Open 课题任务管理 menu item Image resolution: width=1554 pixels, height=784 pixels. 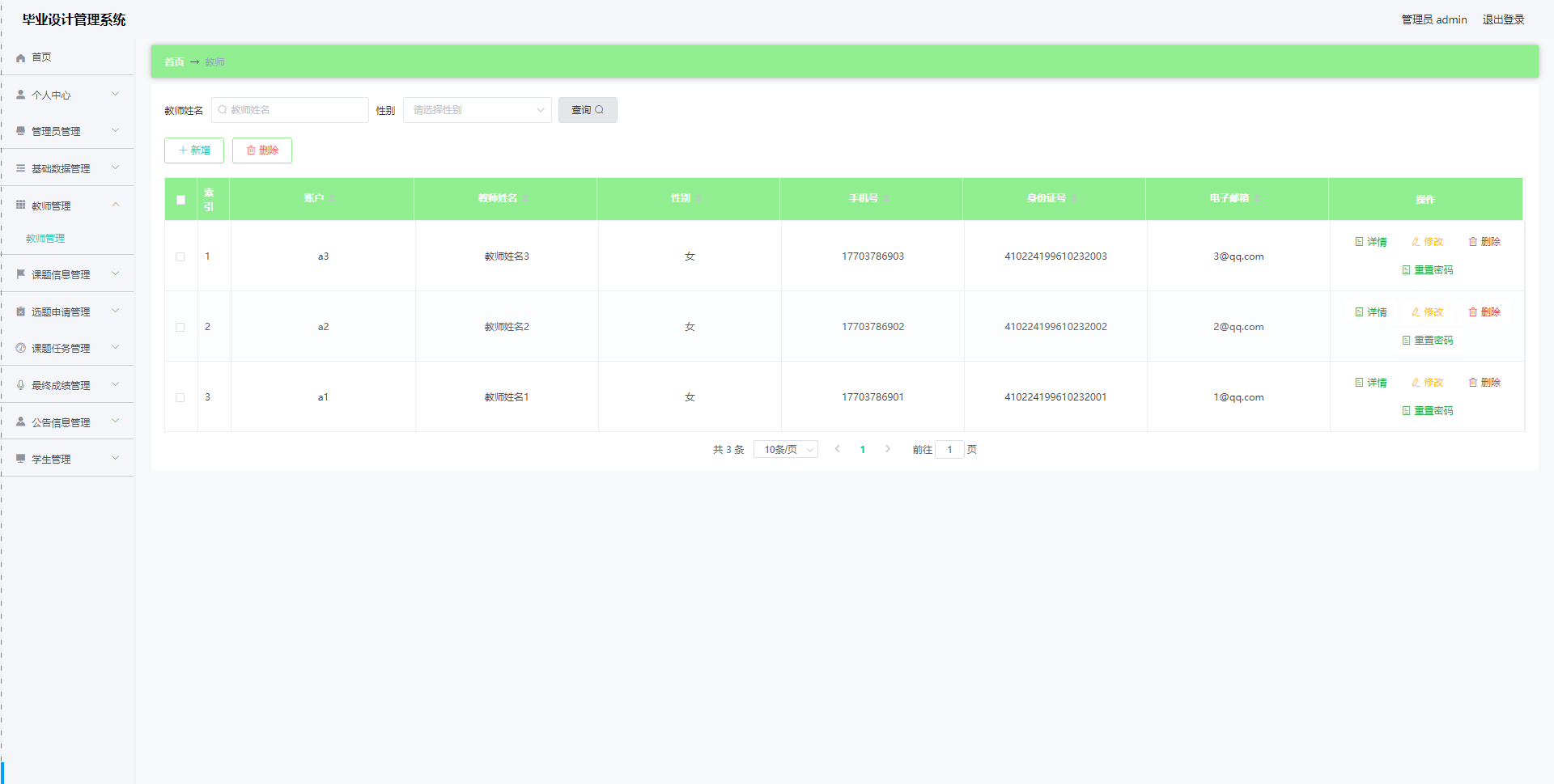click(67, 348)
